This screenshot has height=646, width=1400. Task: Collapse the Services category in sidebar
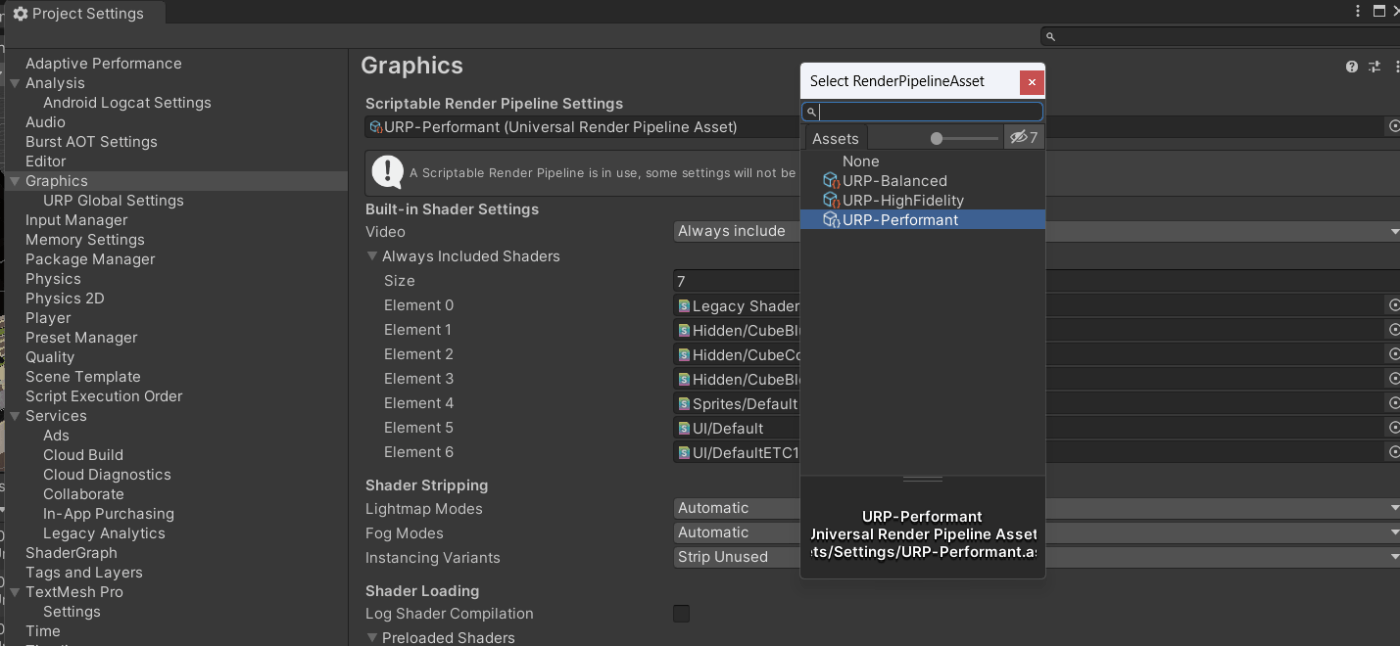tap(15, 416)
